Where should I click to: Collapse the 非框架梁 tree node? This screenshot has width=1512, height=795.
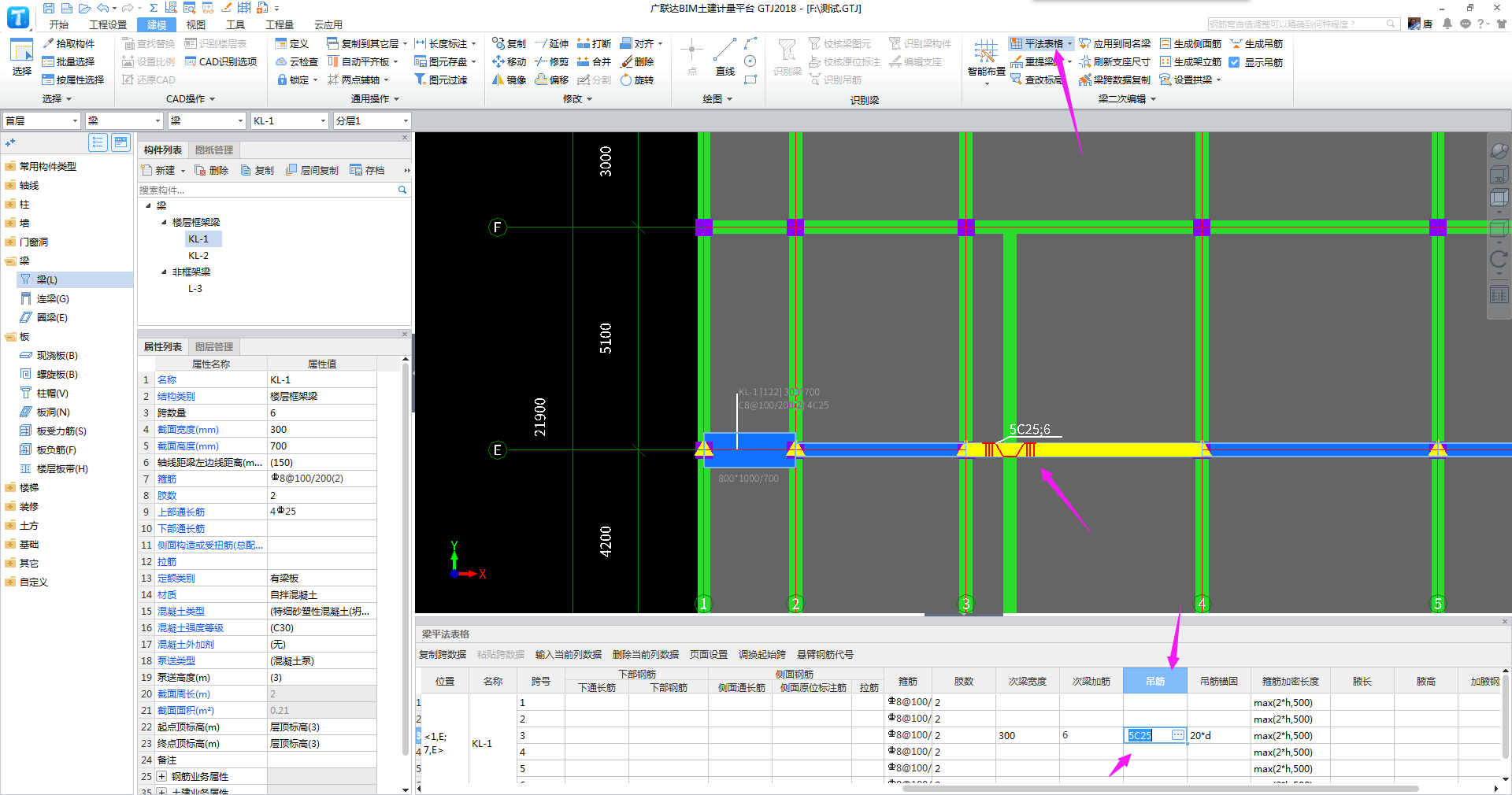[164, 272]
